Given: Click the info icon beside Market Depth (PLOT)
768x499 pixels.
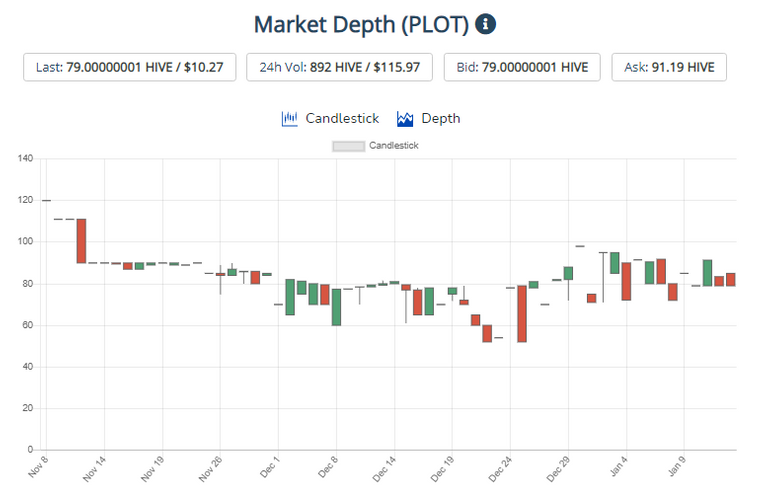Looking at the screenshot, I should point(485,24).
